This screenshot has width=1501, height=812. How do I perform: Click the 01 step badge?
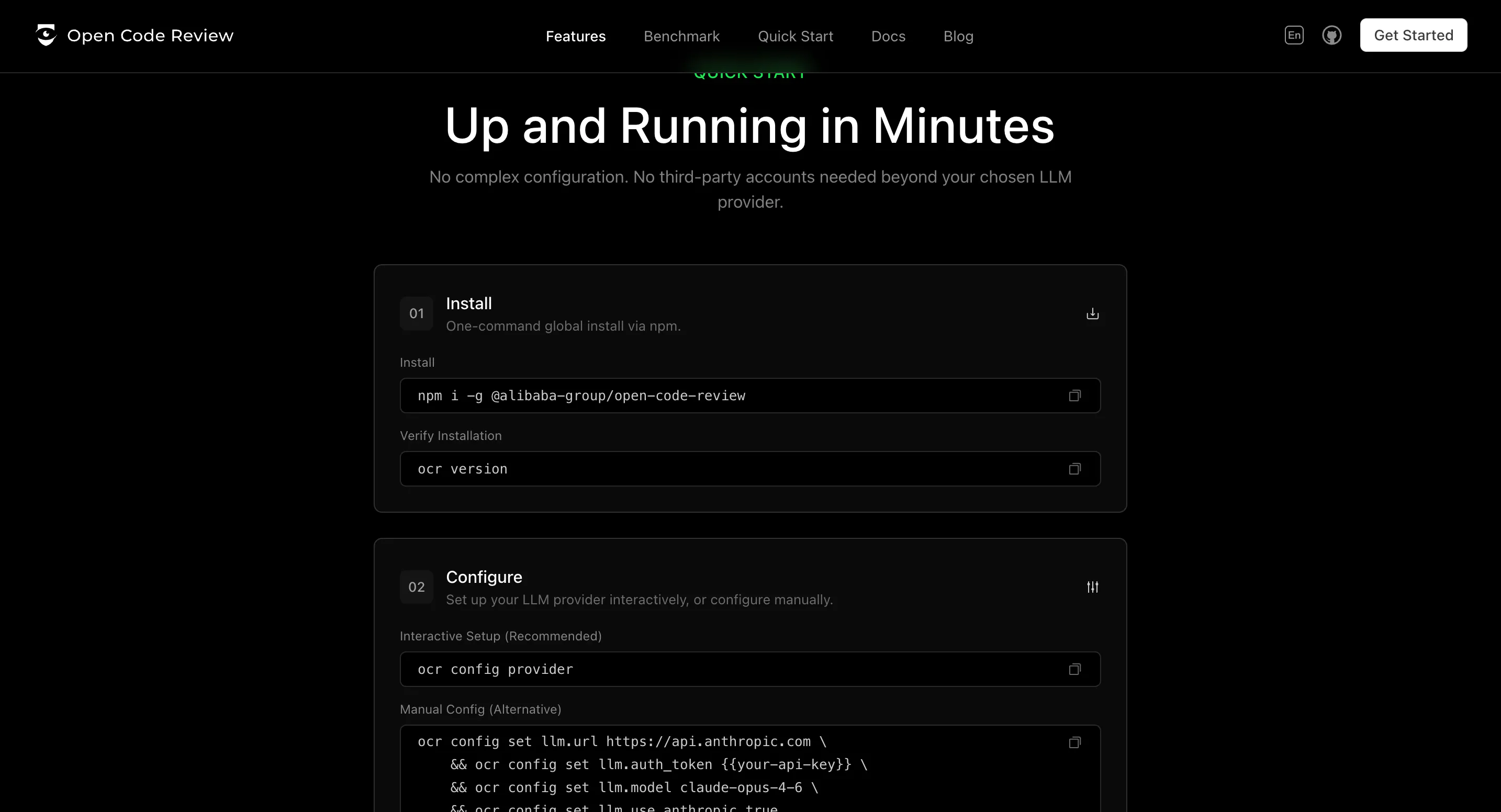(416, 313)
